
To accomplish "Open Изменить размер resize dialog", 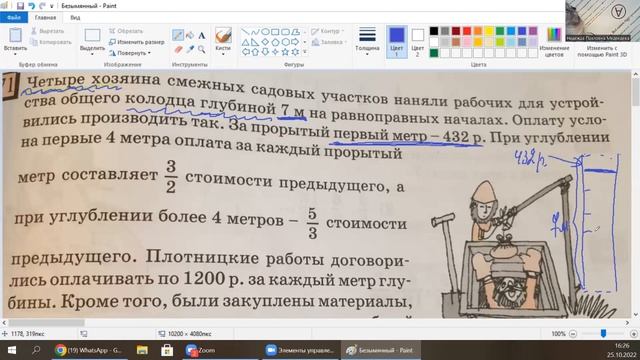I will click(x=137, y=42).
